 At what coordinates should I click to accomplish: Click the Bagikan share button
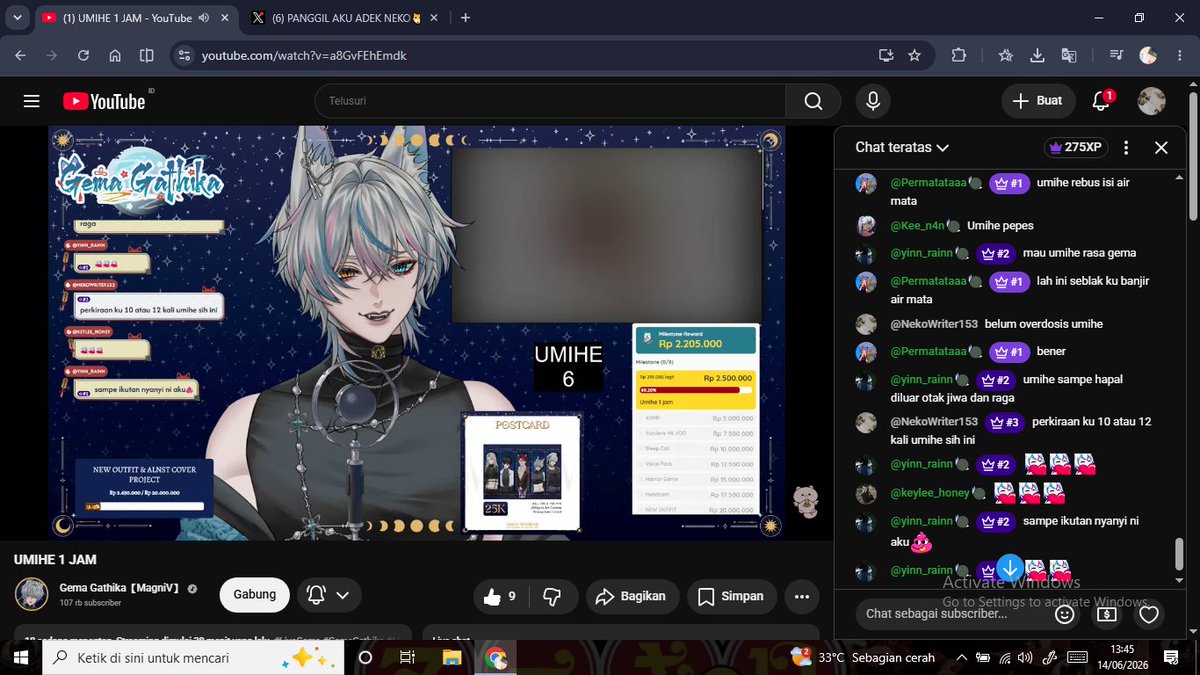pyautogui.click(x=633, y=596)
